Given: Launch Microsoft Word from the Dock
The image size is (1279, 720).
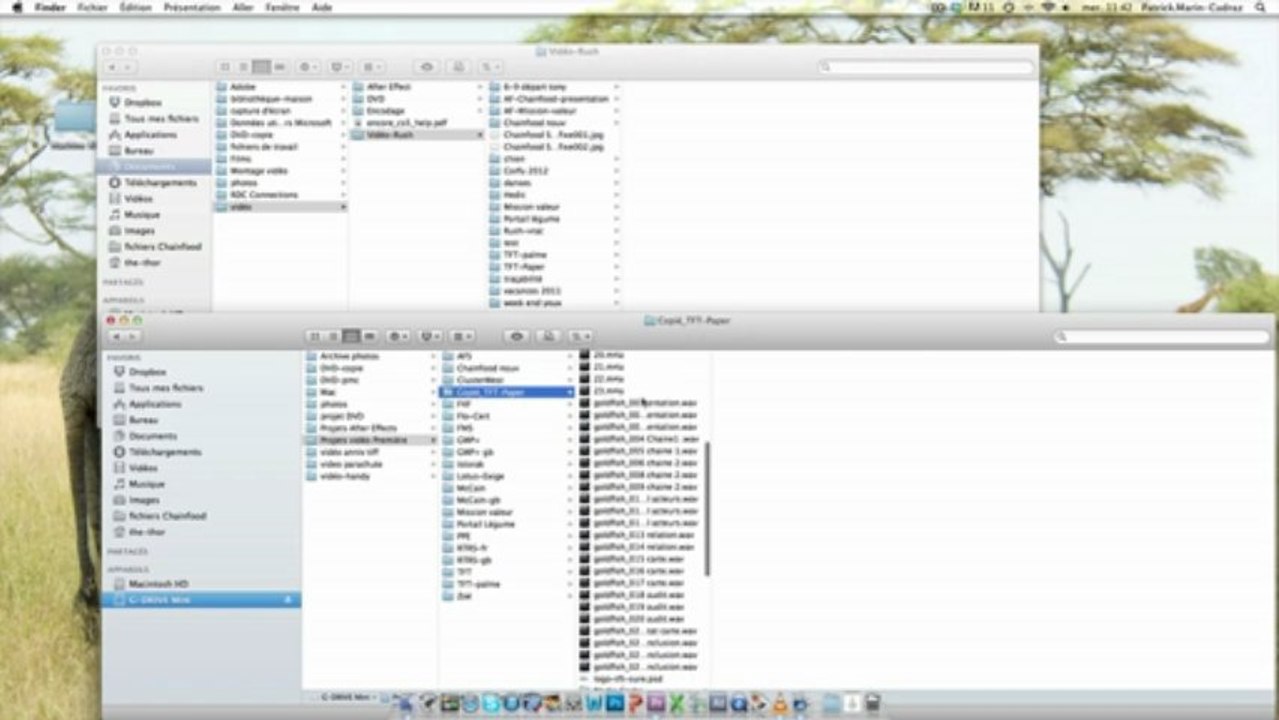Looking at the screenshot, I should (x=595, y=704).
